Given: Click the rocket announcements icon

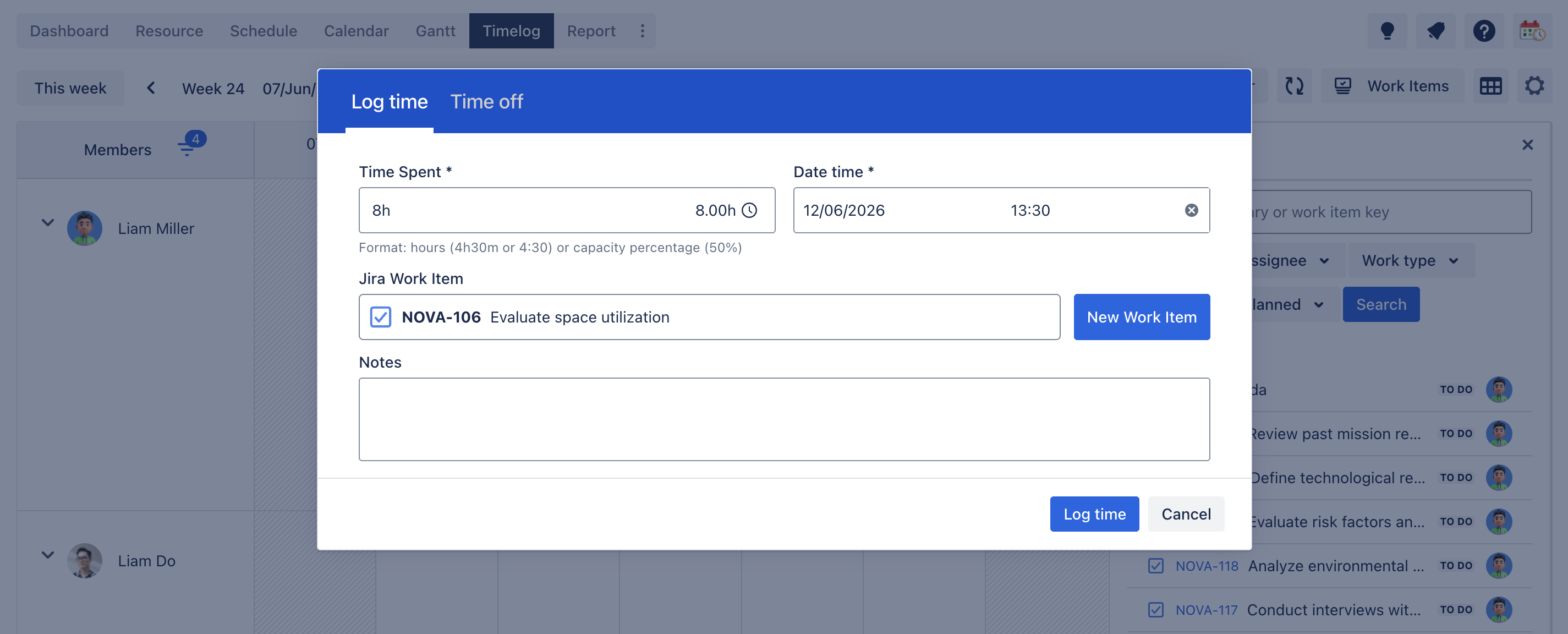Looking at the screenshot, I should (1435, 30).
